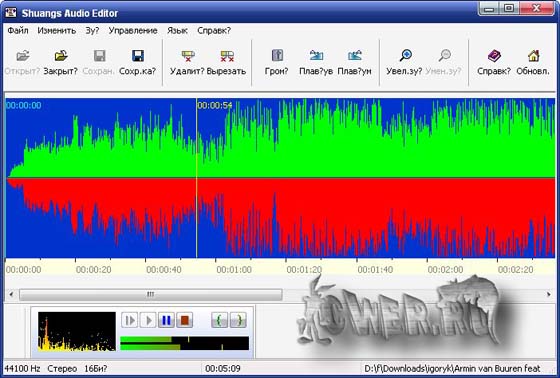Open the Файл menu

pyautogui.click(x=18, y=31)
